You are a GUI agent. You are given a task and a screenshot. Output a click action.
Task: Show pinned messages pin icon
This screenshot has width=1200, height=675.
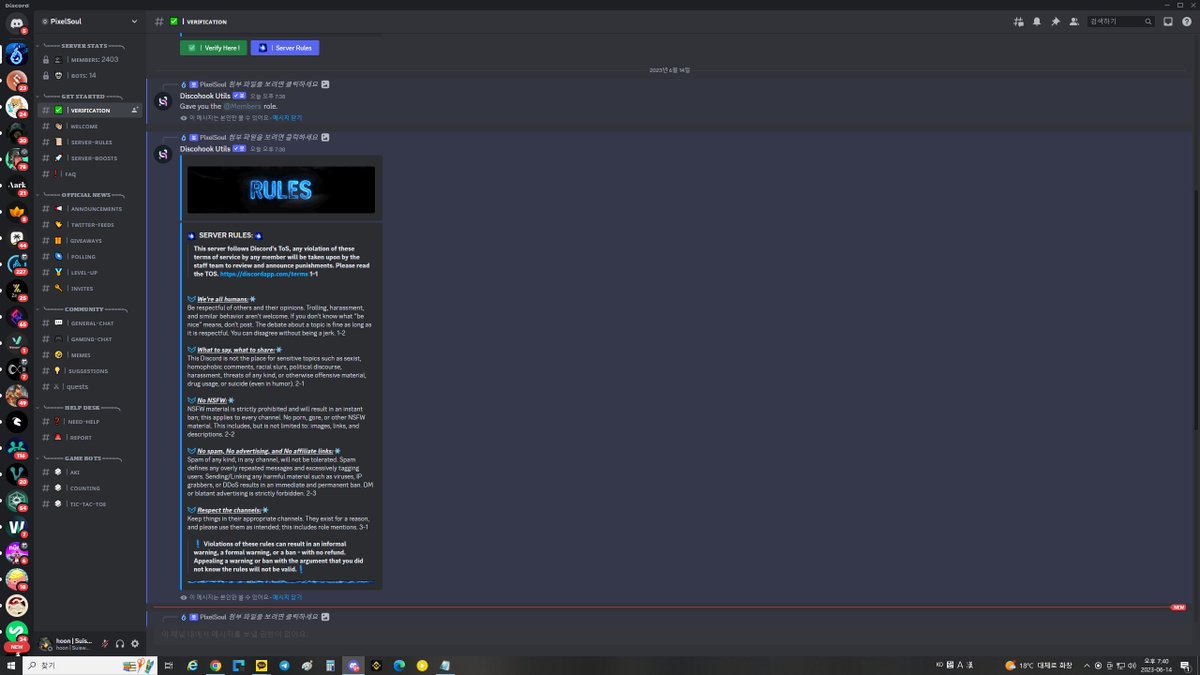click(1055, 21)
